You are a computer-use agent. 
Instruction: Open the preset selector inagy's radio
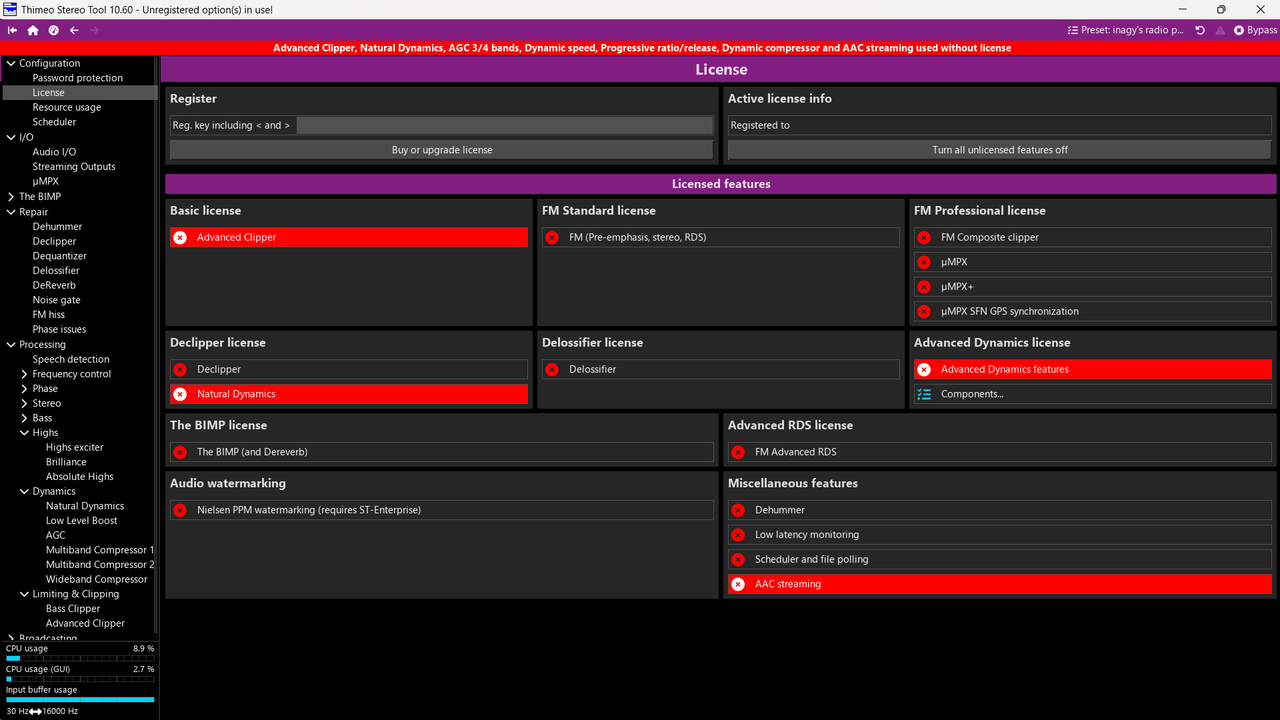(x=1125, y=30)
